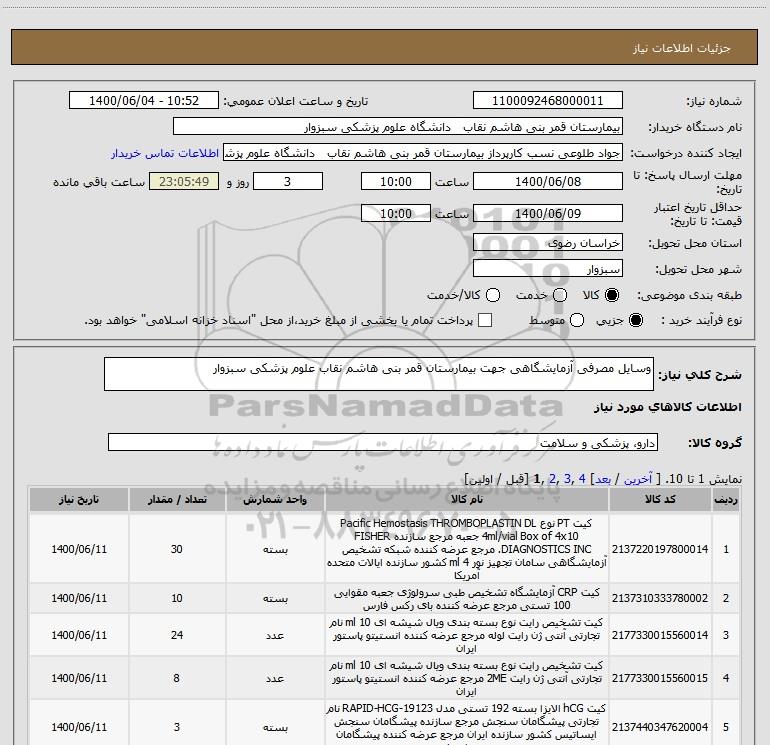Click the reply deadline hour 10:00 field
The height and width of the screenshot is (745, 770).
click(396, 181)
